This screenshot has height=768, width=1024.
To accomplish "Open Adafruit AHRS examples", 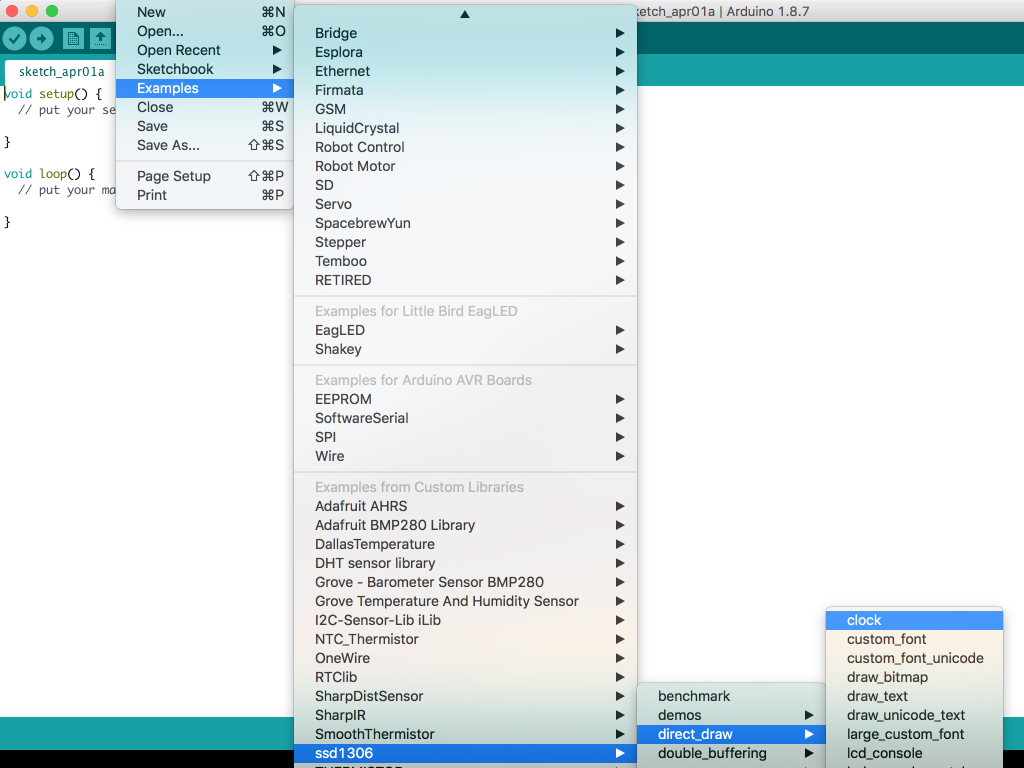I will 466,506.
